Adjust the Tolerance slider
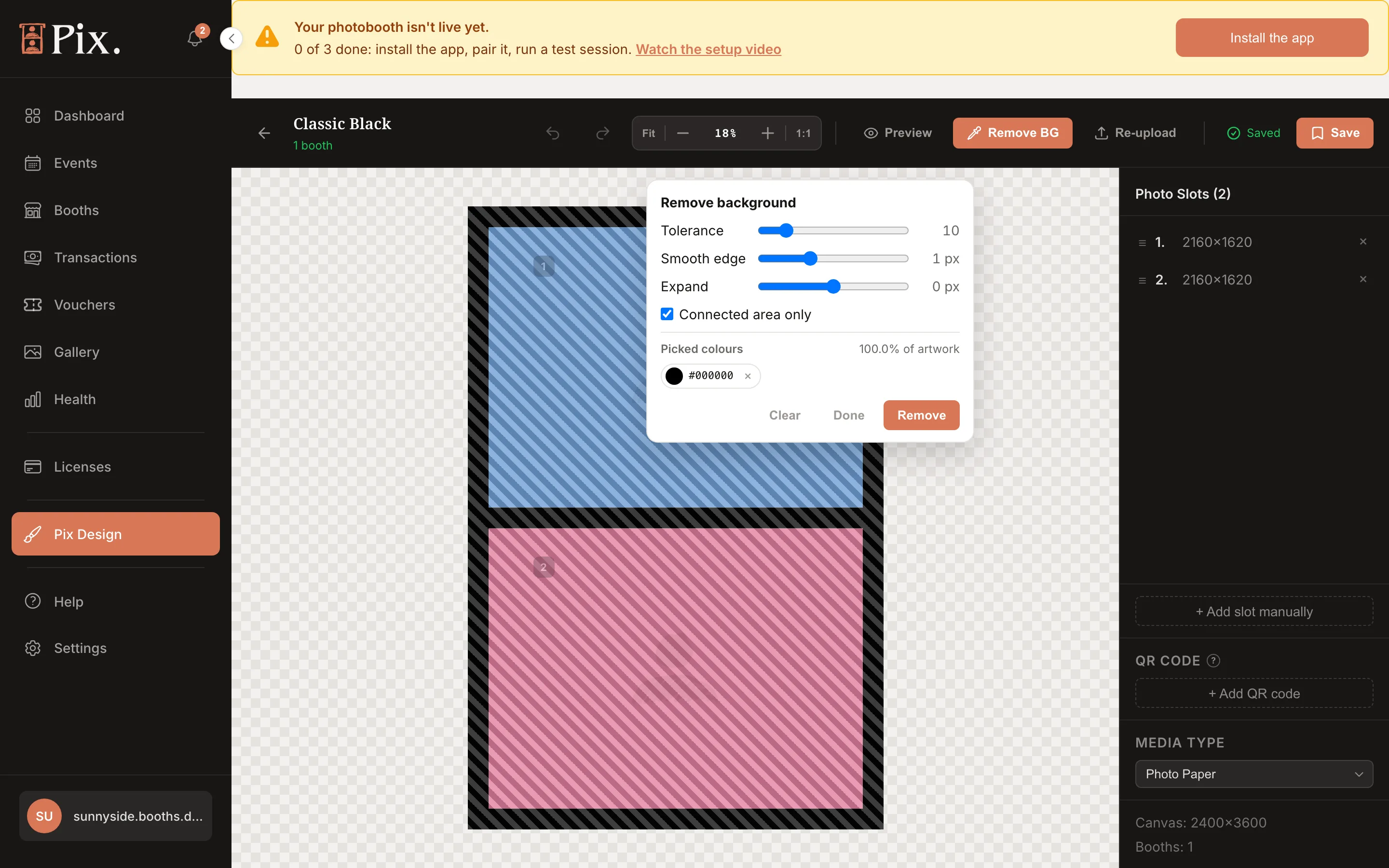The width and height of the screenshot is (1389, 868). (x=833, y=231)
